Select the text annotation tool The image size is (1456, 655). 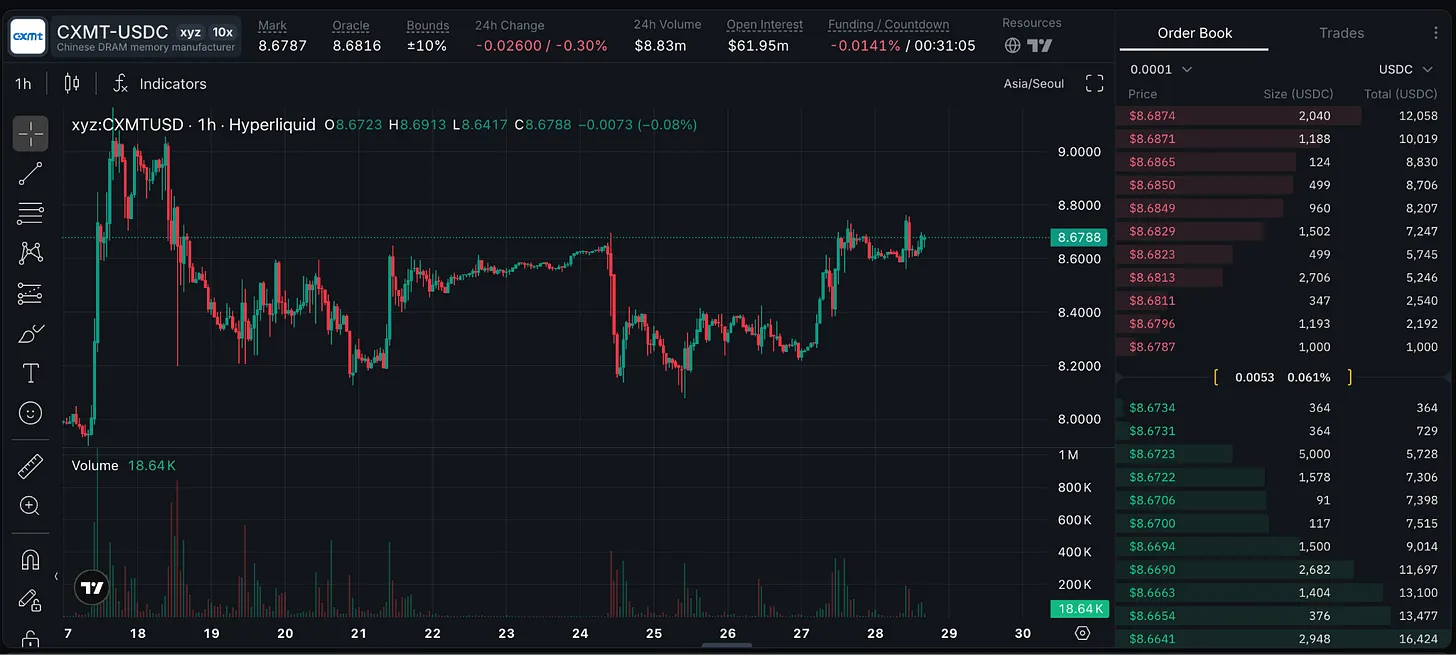pyautogui.click(x=30, y=373)
